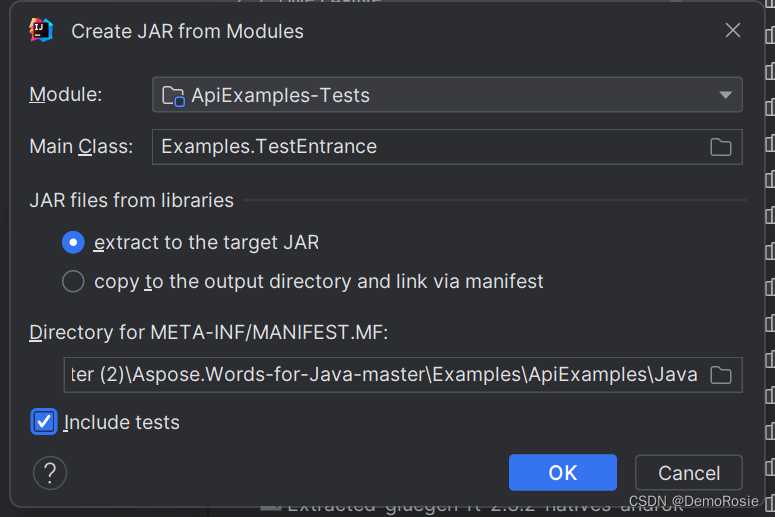
Task: Browse for the MANIFEST.MF directory folder icon
Action: (721, 375)
